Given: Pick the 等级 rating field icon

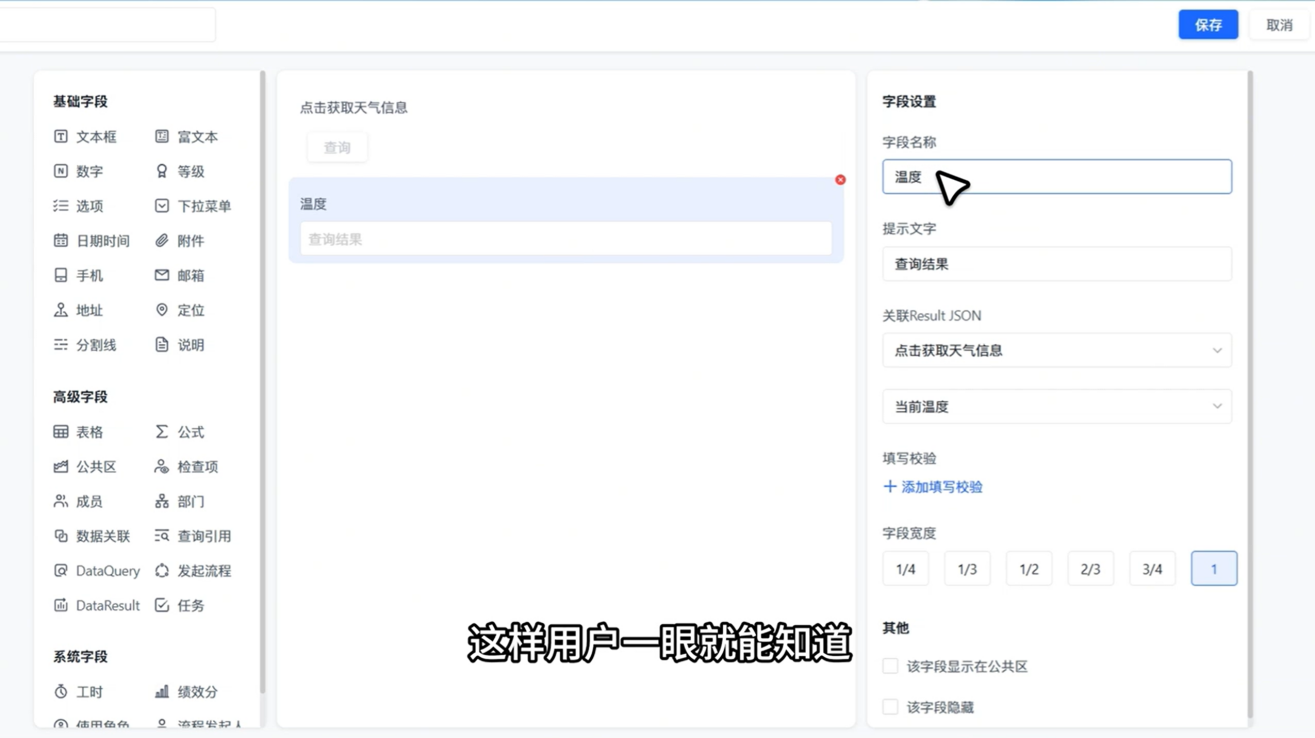Looking at the screenshot, I should 162,171.
